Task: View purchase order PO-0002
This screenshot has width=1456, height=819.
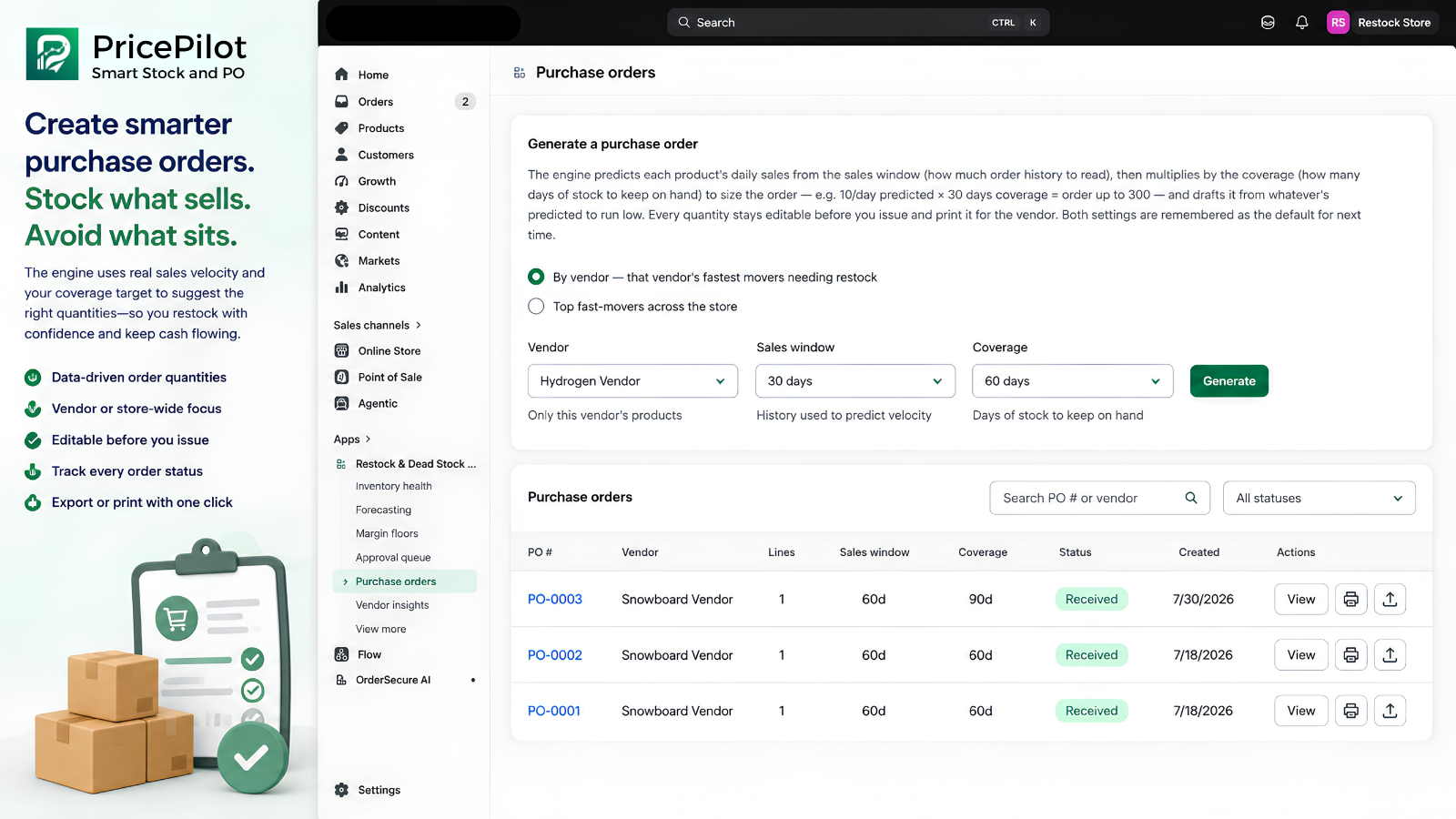Action: pyautogui.click(x=1301, y=655)
